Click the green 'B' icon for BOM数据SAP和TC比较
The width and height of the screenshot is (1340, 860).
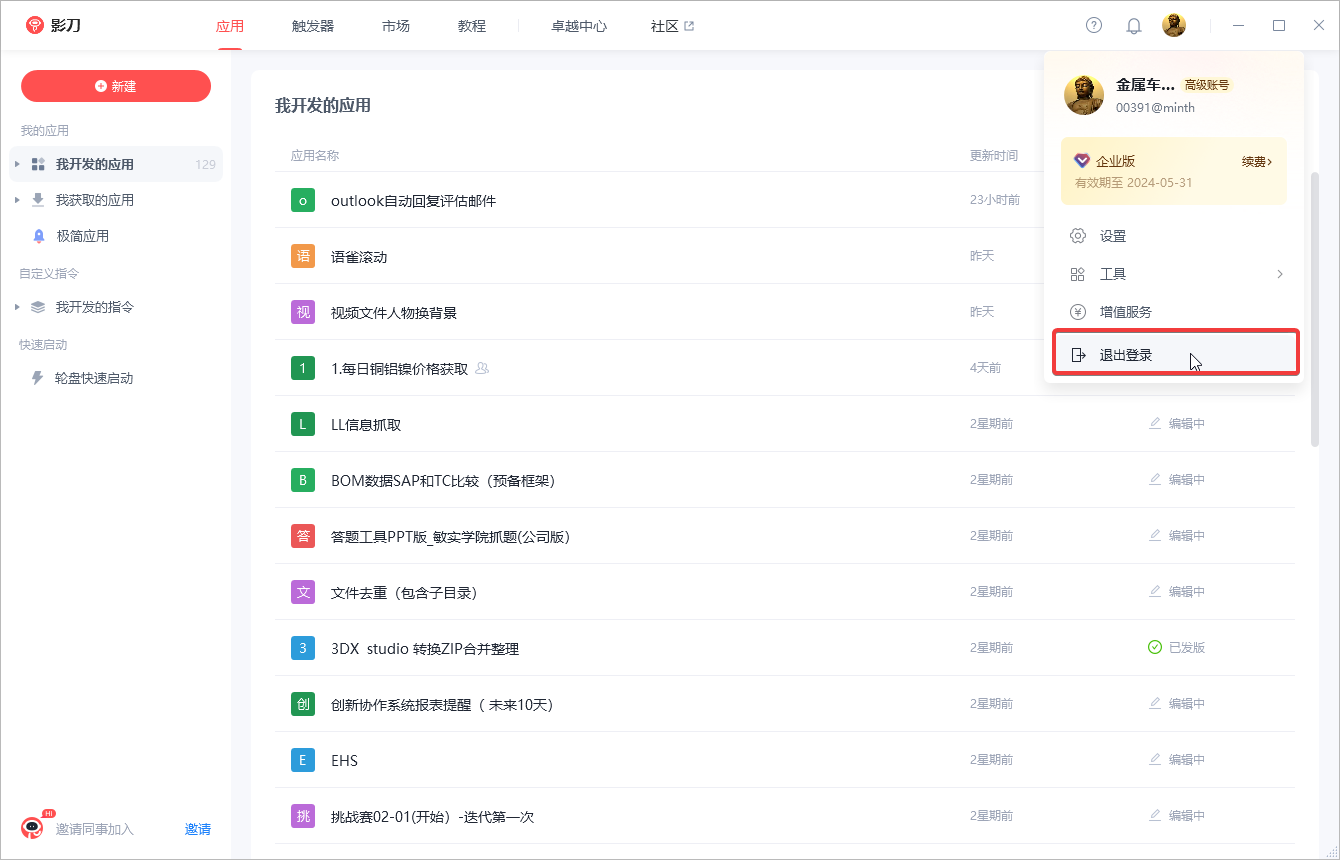303,480
